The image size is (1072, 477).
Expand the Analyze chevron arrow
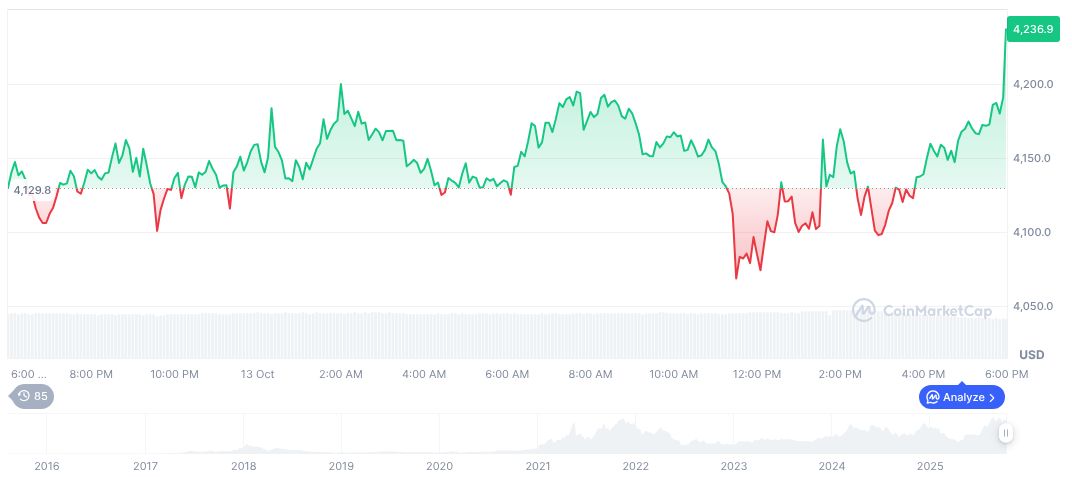click(x=992, y=397)
